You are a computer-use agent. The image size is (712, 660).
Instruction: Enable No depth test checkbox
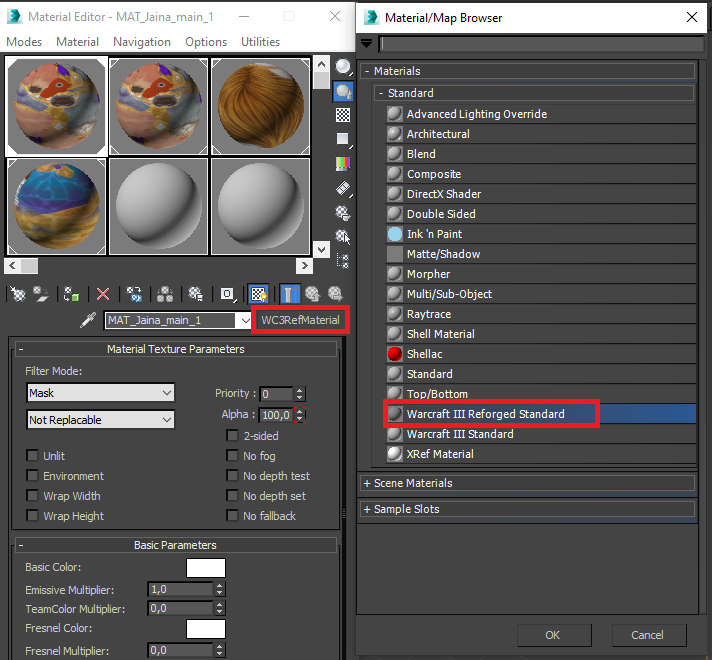[x=232, y=476]
